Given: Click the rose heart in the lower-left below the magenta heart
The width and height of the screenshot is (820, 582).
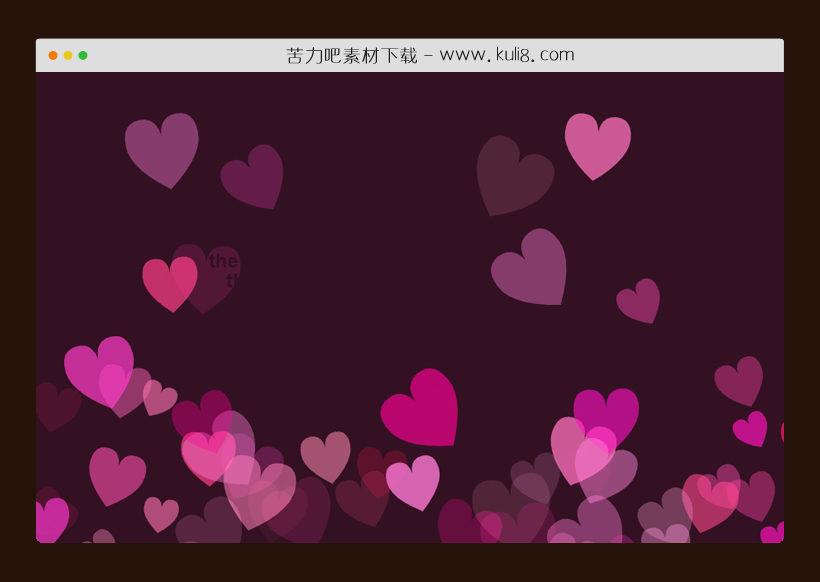Looking at the screenshot, I should pos(116,474).
